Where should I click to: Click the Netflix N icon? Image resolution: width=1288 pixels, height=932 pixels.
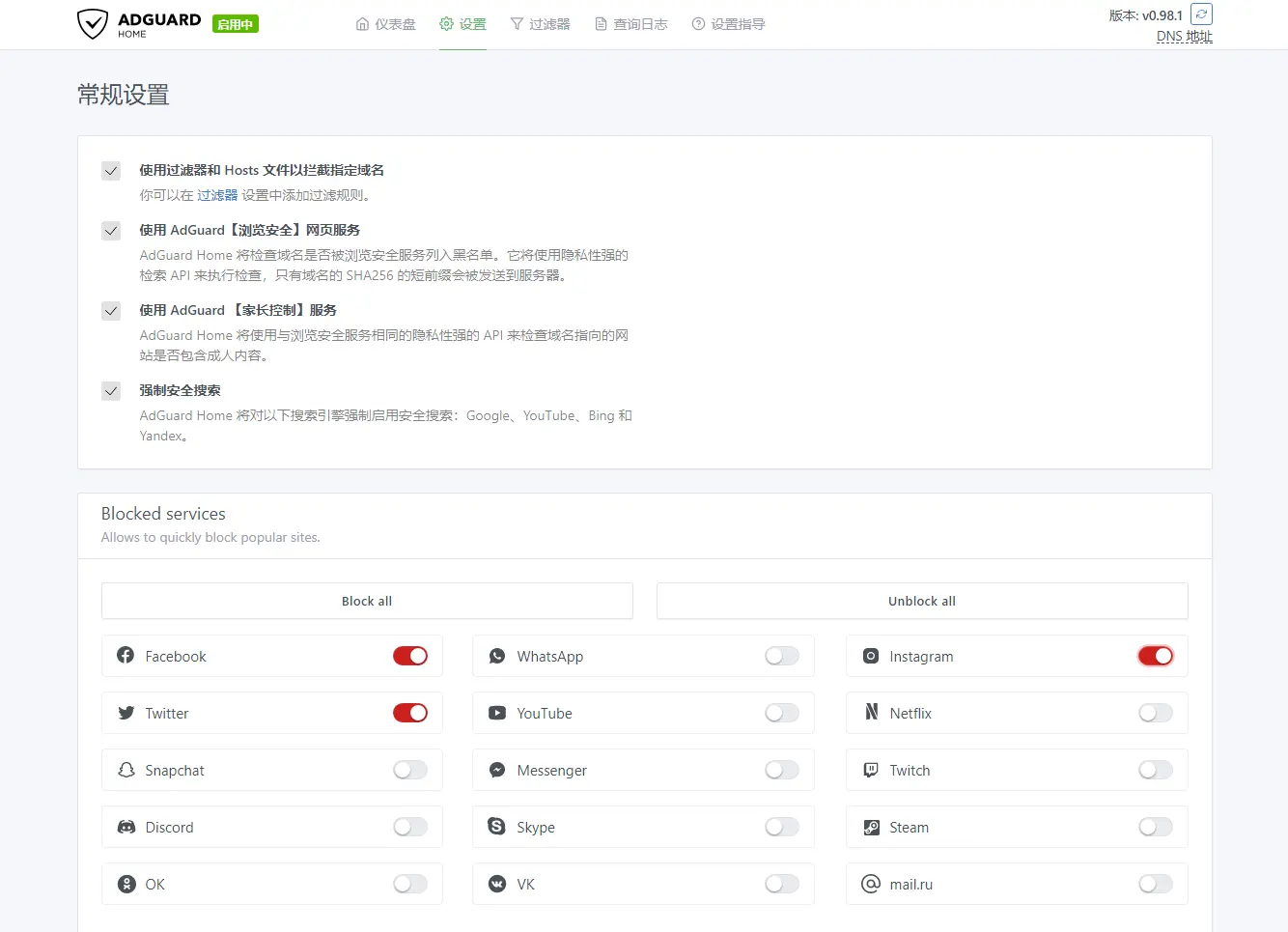[x=871, y=712]
